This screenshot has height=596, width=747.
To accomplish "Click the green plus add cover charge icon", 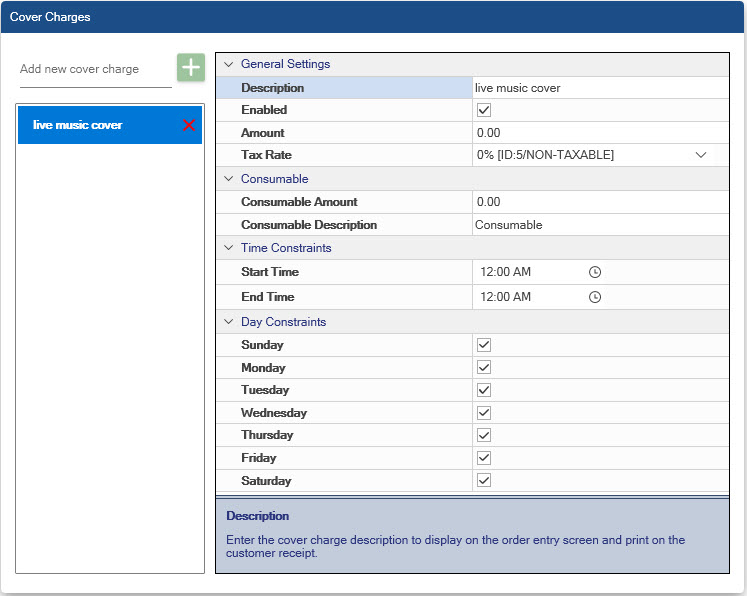I will click(190, 68).
